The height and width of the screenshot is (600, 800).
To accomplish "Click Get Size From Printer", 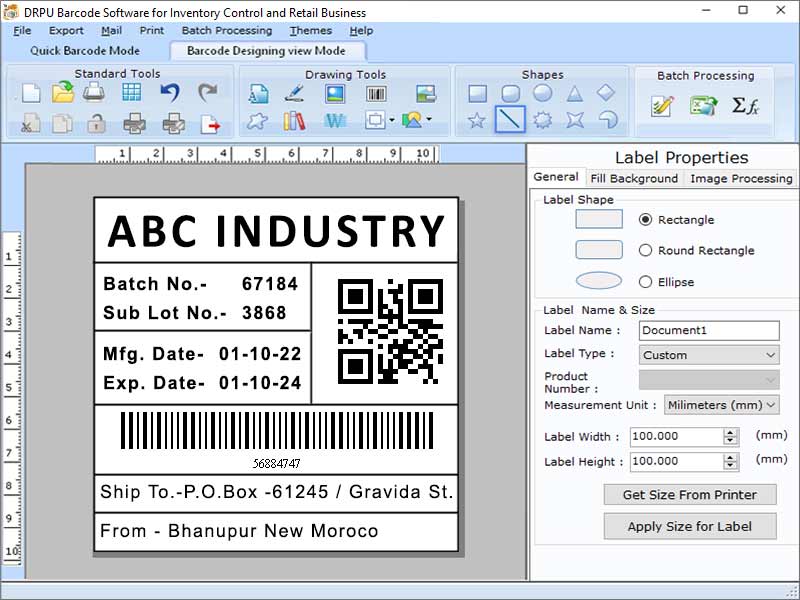I will click(x=689, y=494).
